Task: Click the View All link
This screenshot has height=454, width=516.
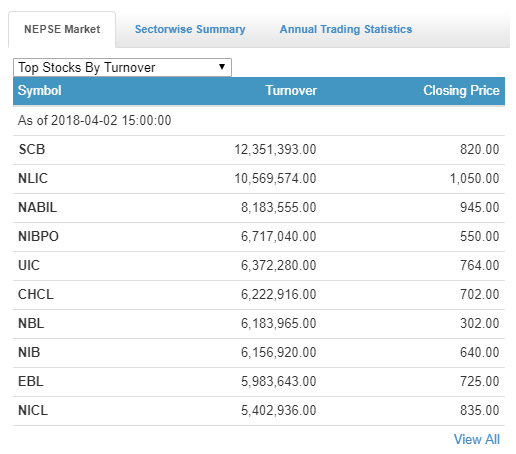Action: pyautogui.click(x=477, y=439)
